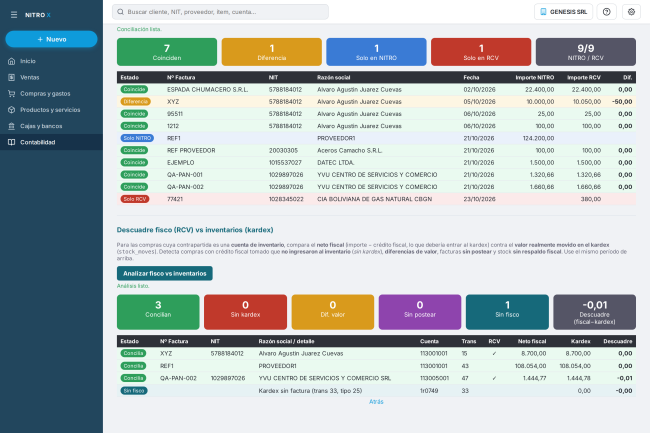Click the Ventas sidebar icon
Viewport: 650px width, 433px height.
pos(12,77)
